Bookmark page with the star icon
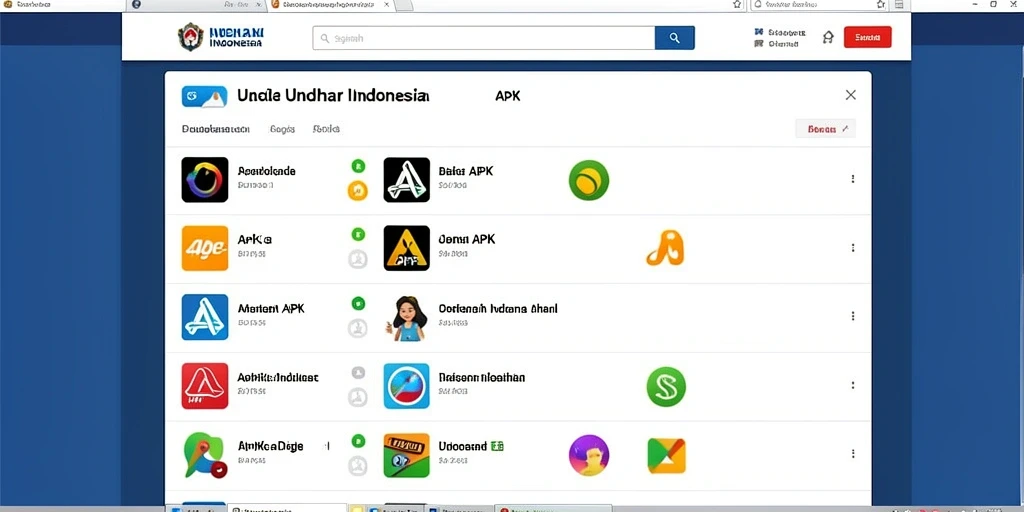 click(737, 5)
